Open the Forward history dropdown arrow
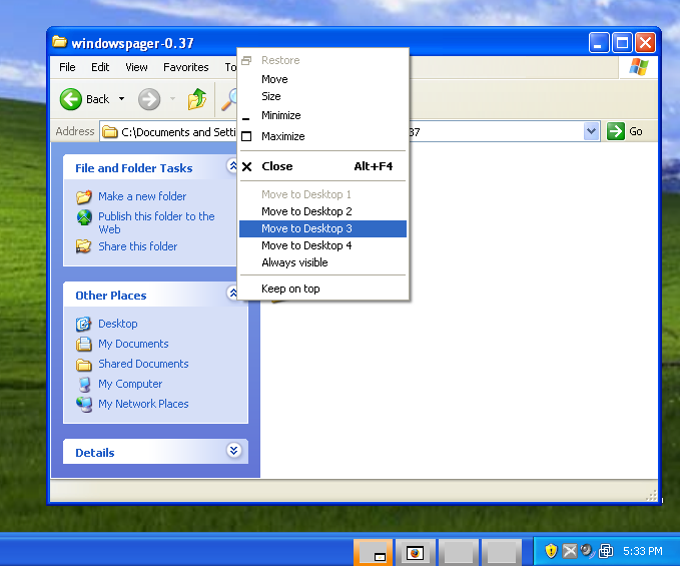 pos(173,99)
